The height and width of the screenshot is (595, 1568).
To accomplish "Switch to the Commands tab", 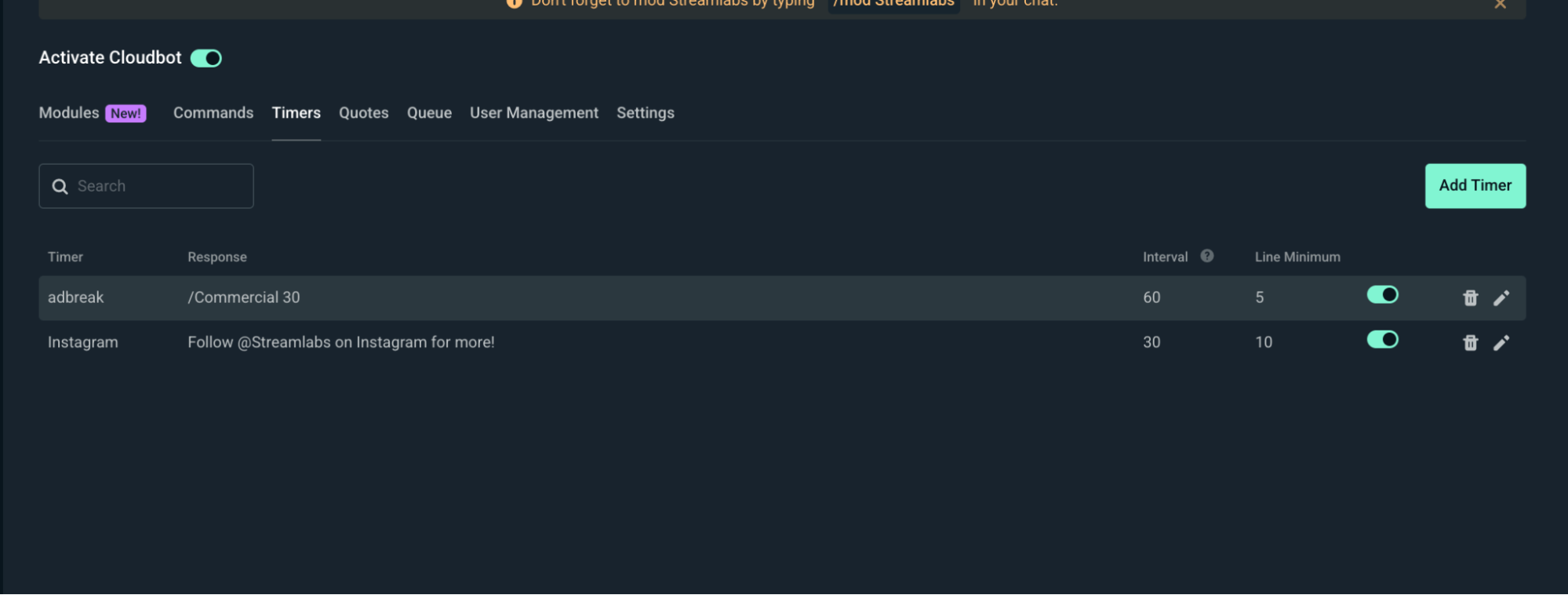I will tap(213, 113).
